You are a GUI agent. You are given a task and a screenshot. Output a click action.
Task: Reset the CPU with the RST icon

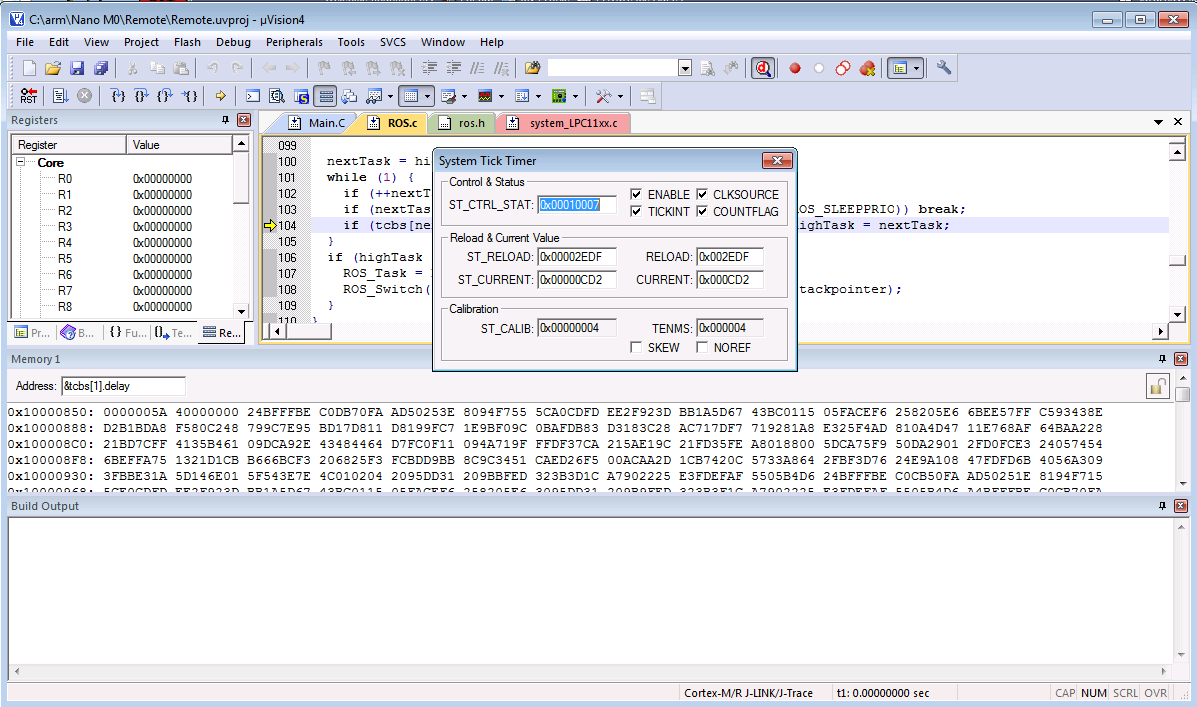29,96
